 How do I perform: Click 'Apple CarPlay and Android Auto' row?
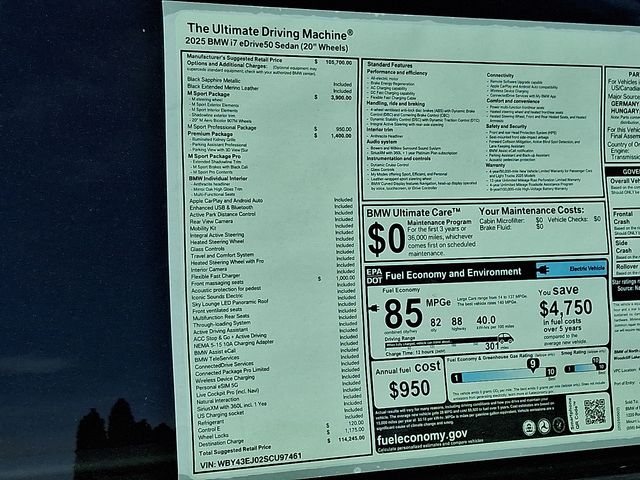[226, 200]
